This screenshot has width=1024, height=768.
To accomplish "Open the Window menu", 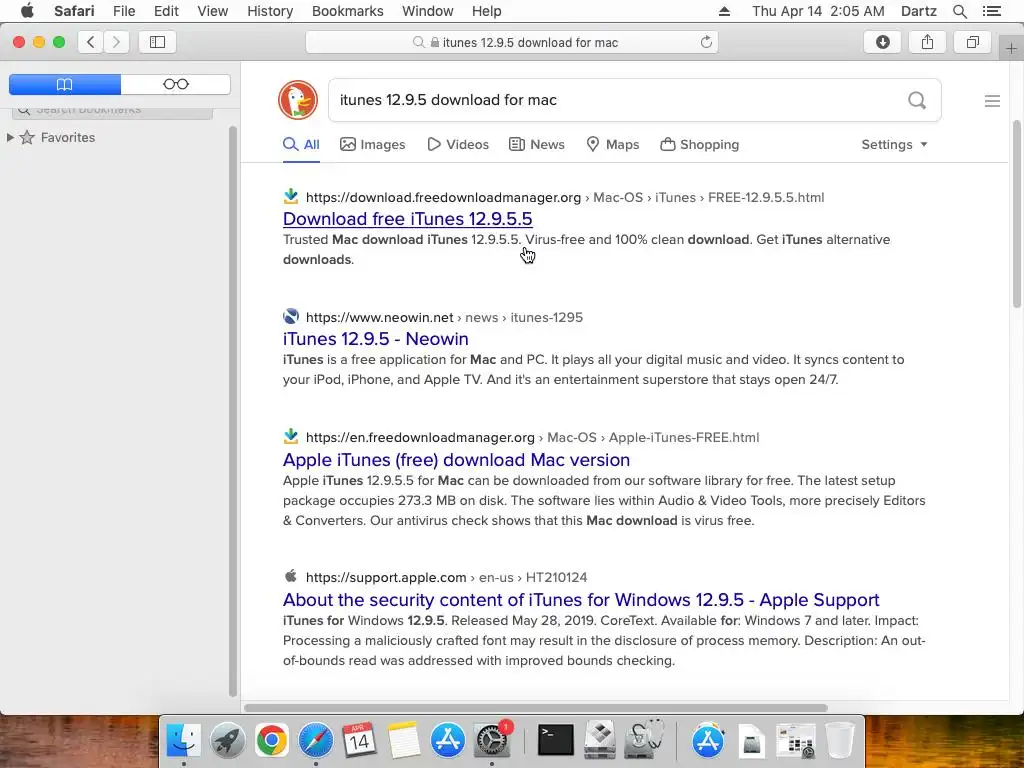I will click(x=427, y=11).
